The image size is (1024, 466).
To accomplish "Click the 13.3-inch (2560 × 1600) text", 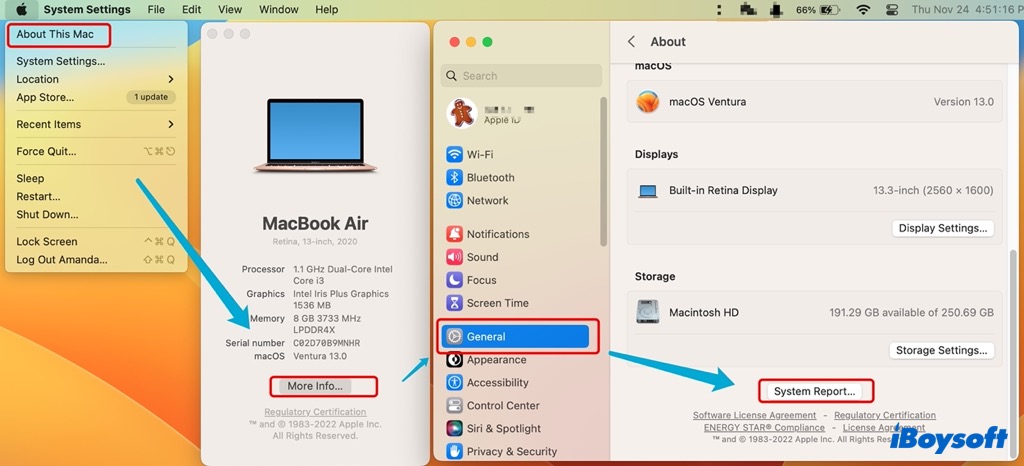I will 933,191.
